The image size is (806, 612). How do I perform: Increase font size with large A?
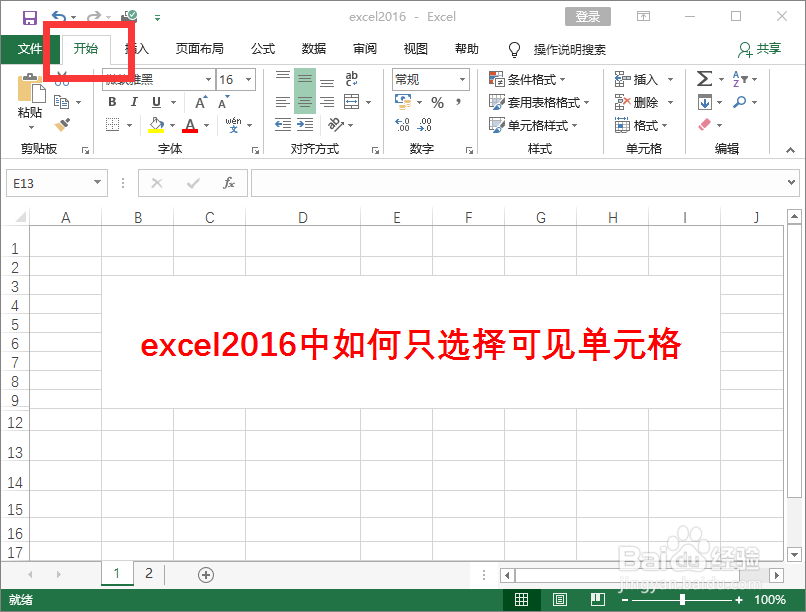(x=201, y=102)
